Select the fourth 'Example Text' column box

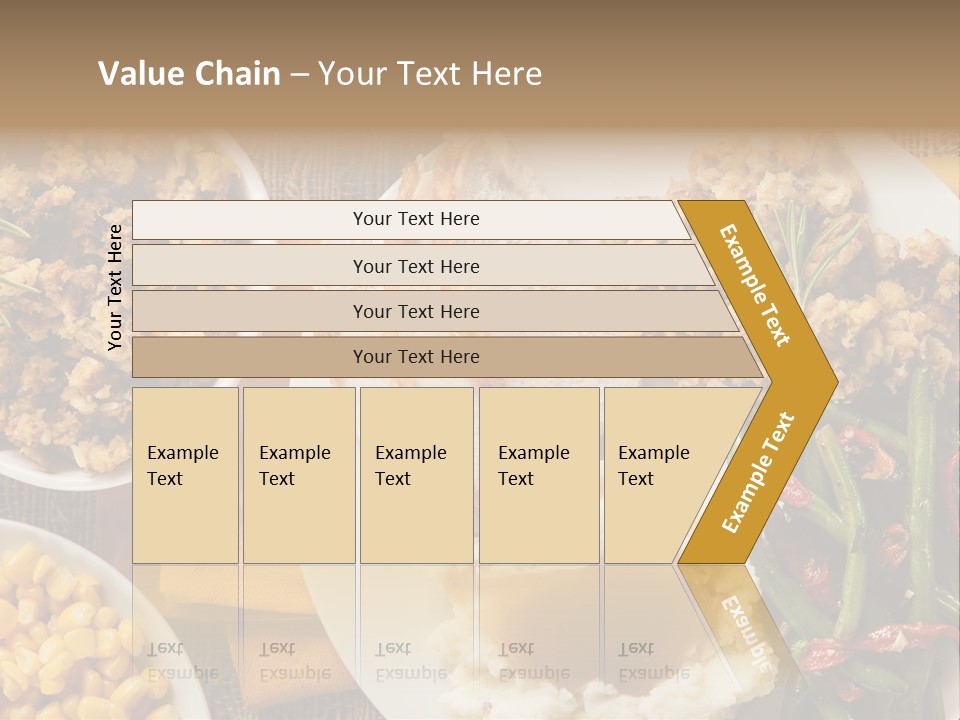click(x=539, y=475)
